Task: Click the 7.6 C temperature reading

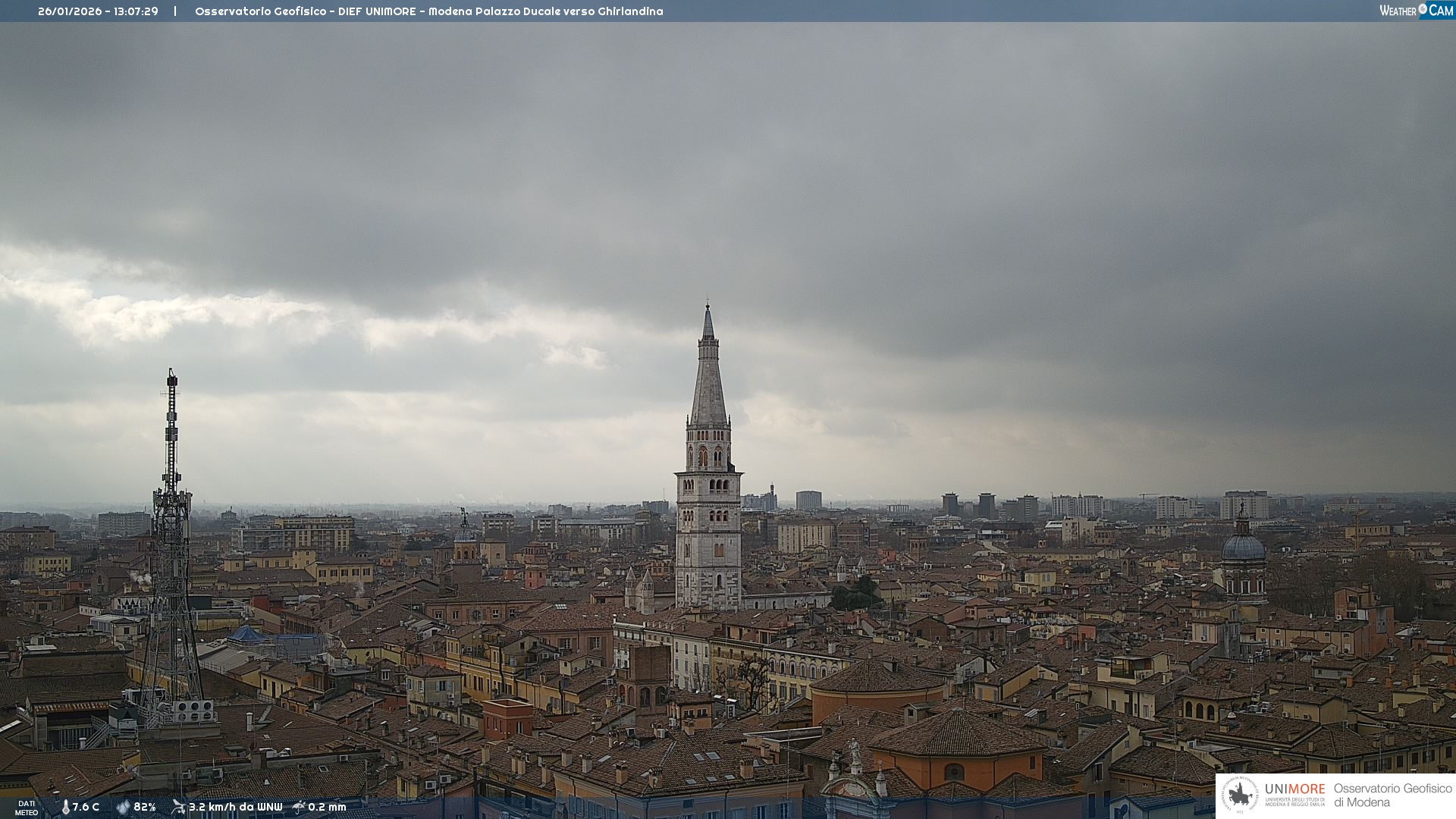Action: click(86, 807)
